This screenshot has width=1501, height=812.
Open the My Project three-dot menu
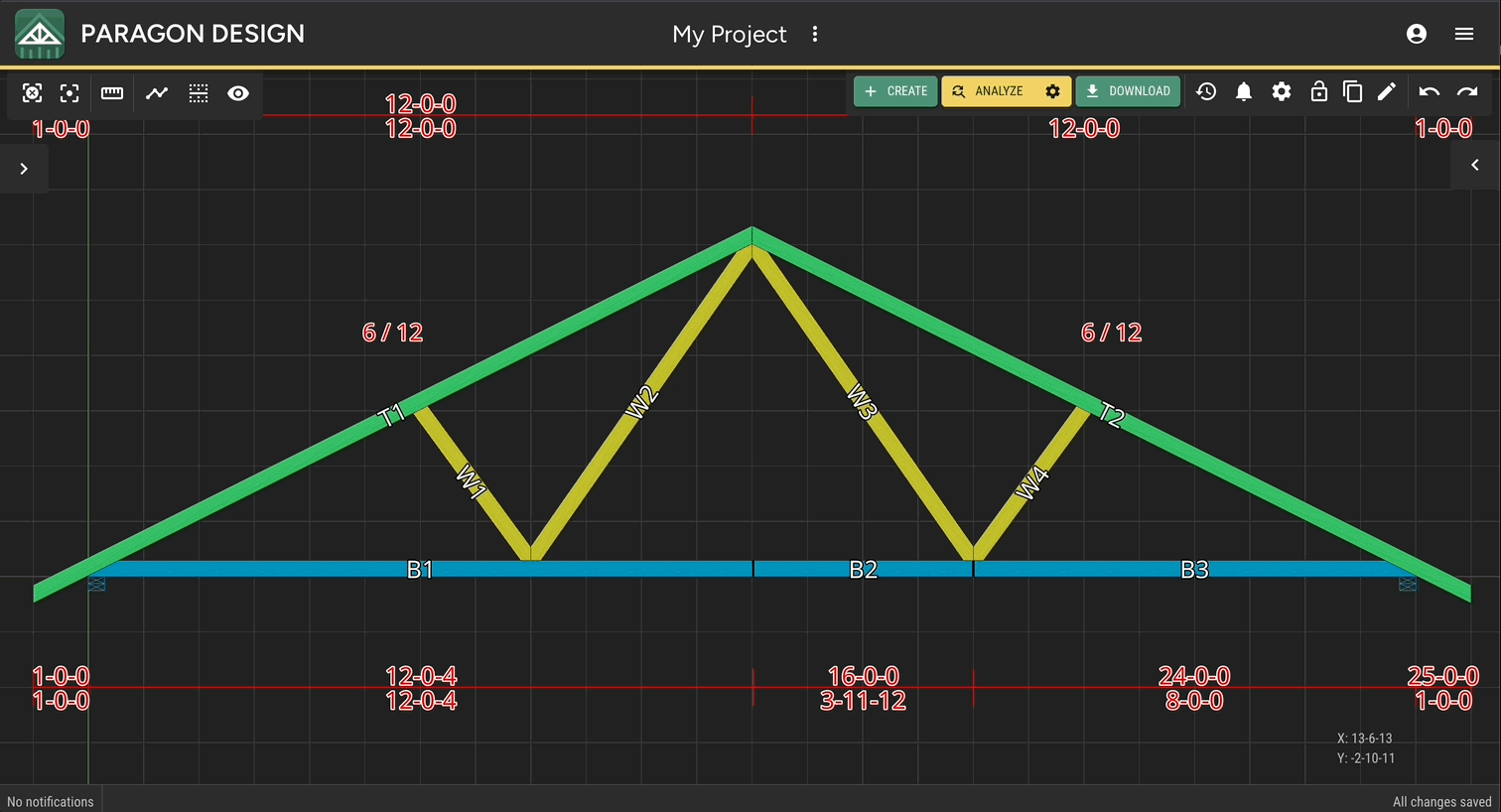(815, 34)
